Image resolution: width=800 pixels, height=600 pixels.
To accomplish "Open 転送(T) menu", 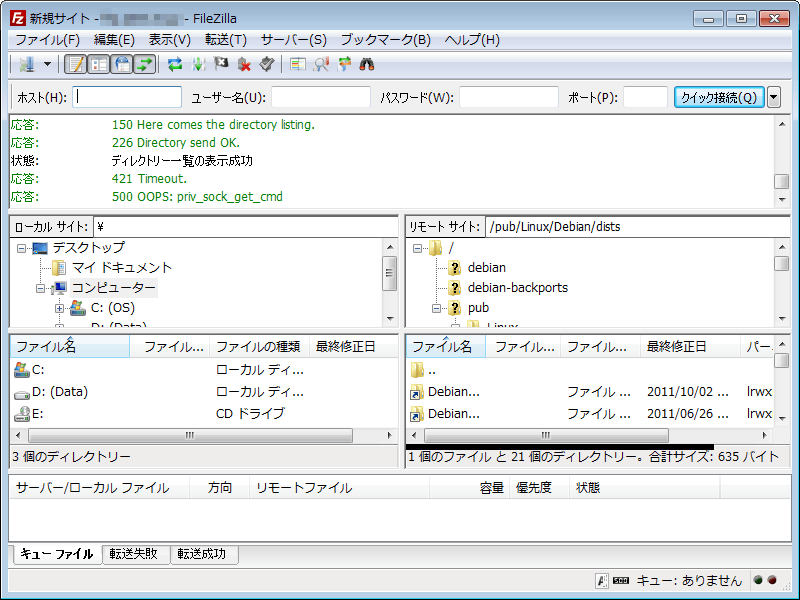I will (226, 40).
